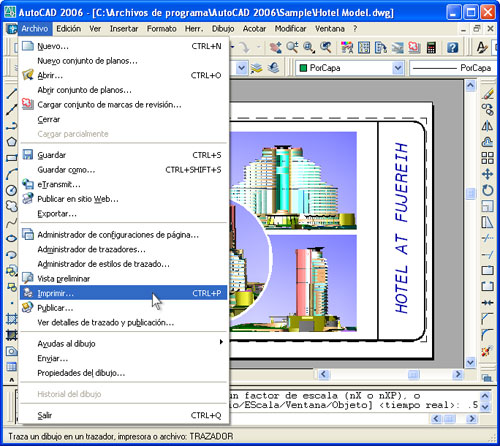Choose Propiedades del dibujo... entry

[123, 373]
